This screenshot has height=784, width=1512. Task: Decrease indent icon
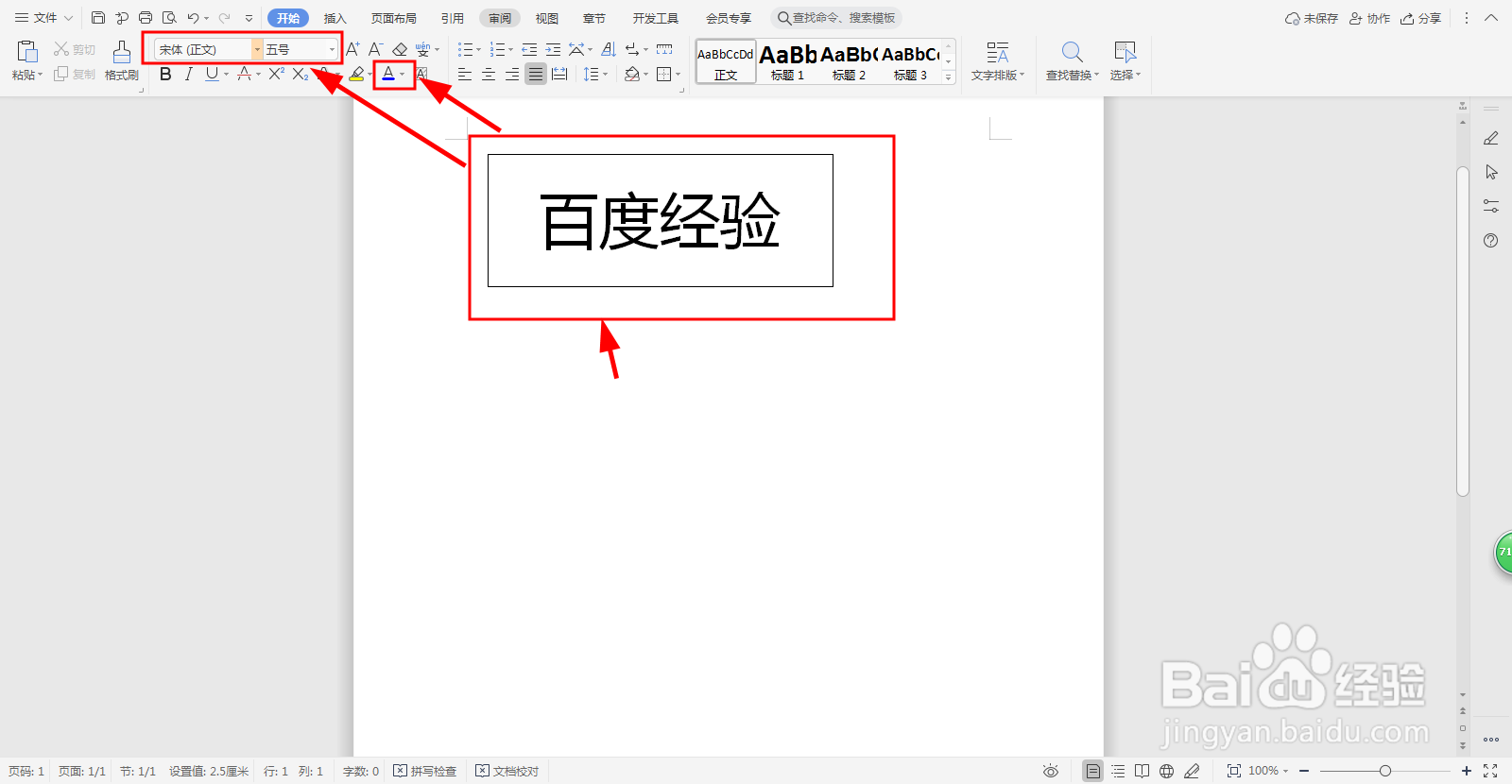click(x=529, y=49)
